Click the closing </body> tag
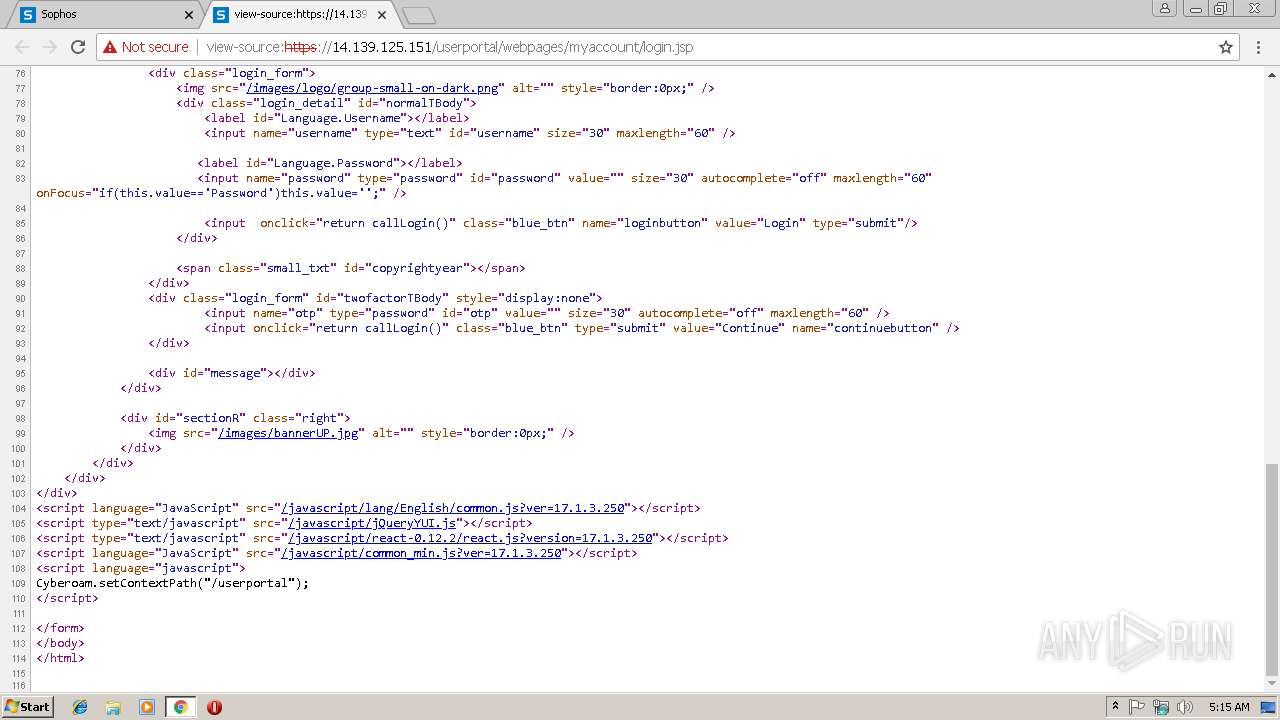The height and width of the screenshot is (720, 1280). point(60,643)
